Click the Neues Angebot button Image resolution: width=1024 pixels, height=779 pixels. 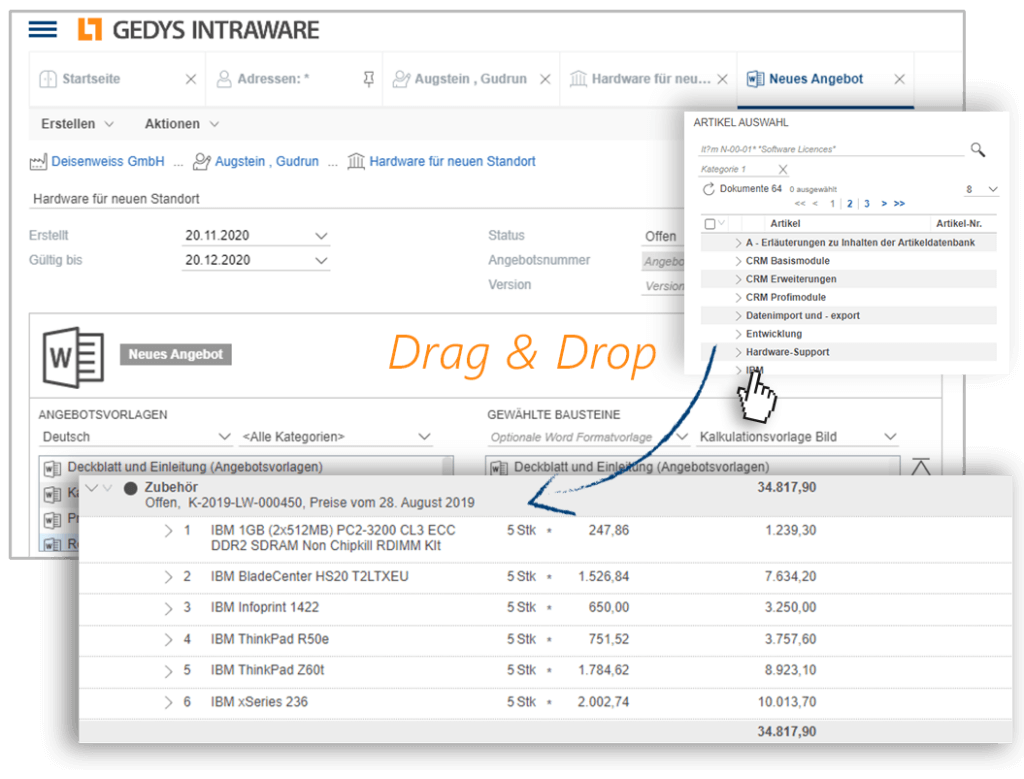click(175, 355)
